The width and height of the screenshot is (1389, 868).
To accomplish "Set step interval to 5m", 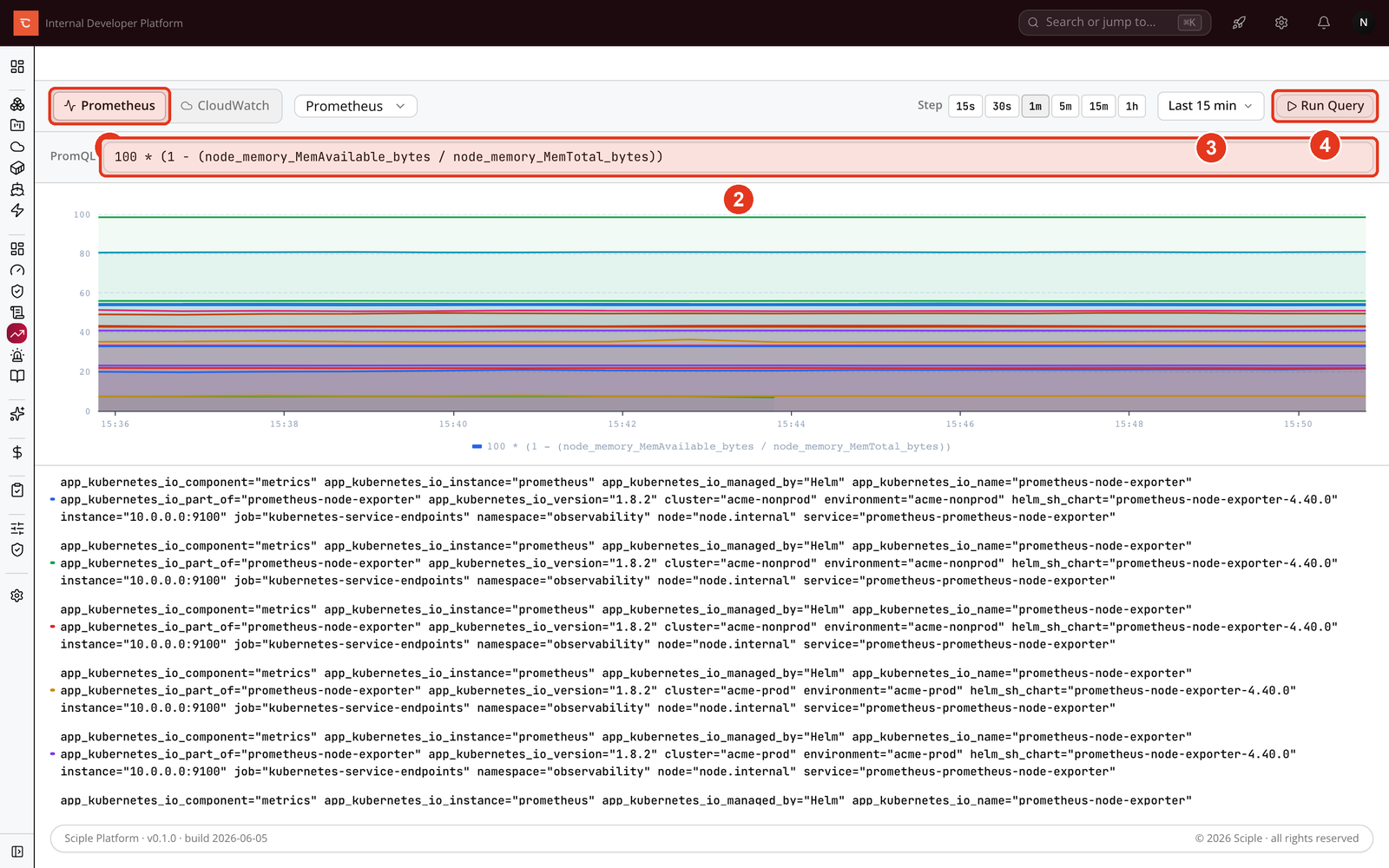I will pos(1065,106).
